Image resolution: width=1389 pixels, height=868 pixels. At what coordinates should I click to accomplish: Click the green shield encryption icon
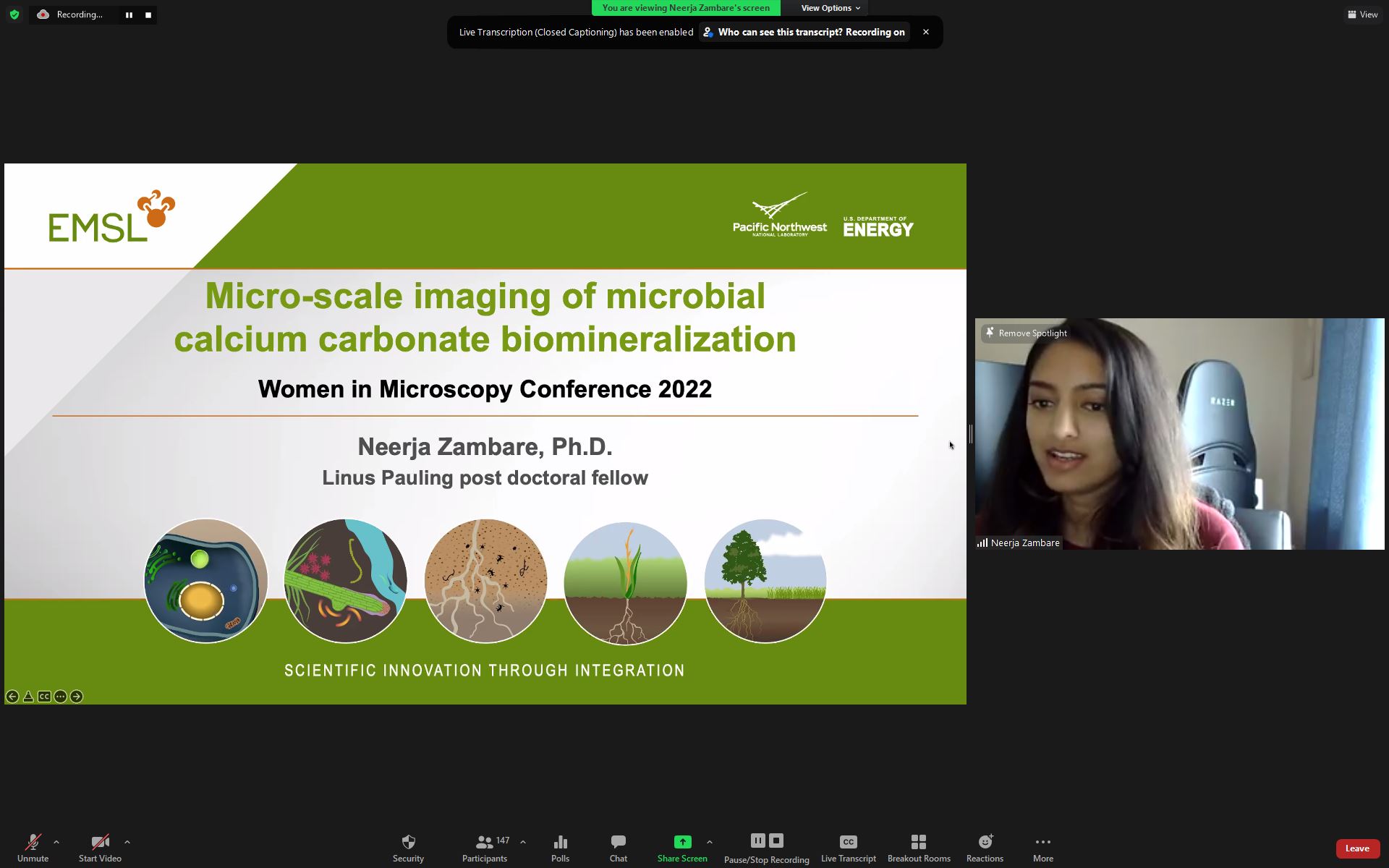coord(14,14)
